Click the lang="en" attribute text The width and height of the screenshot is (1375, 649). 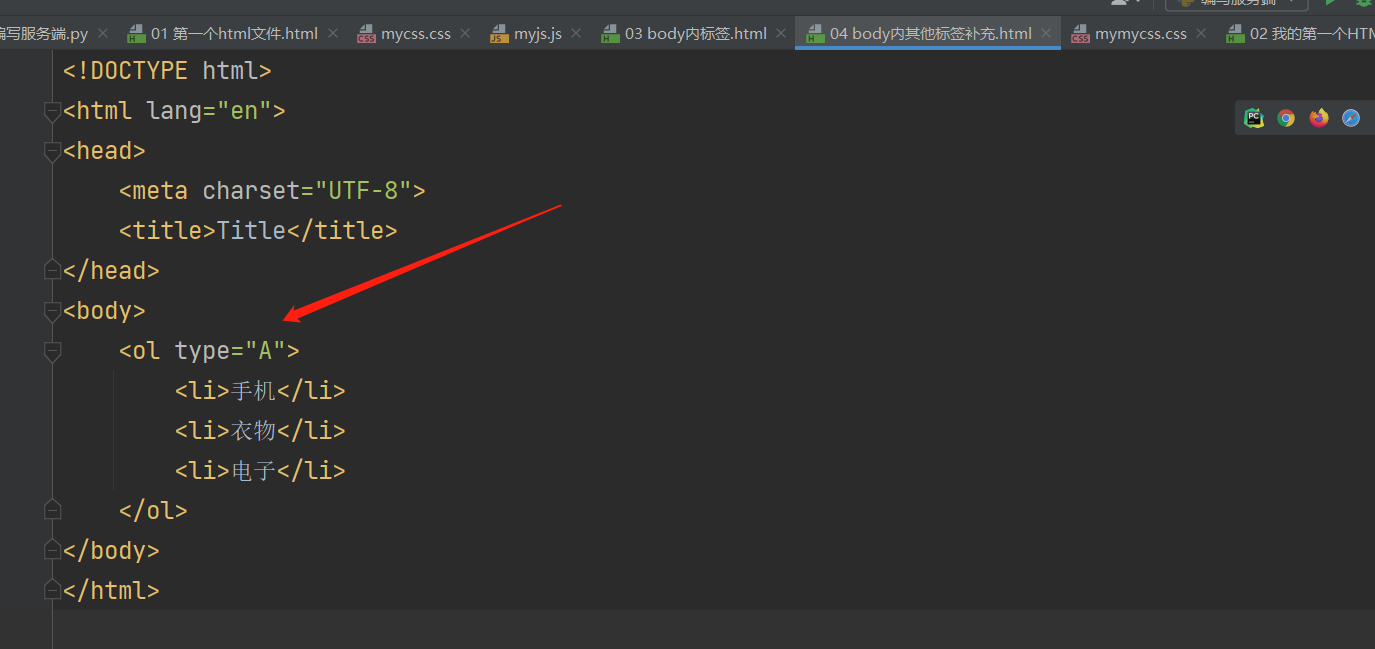pos(209,110)
